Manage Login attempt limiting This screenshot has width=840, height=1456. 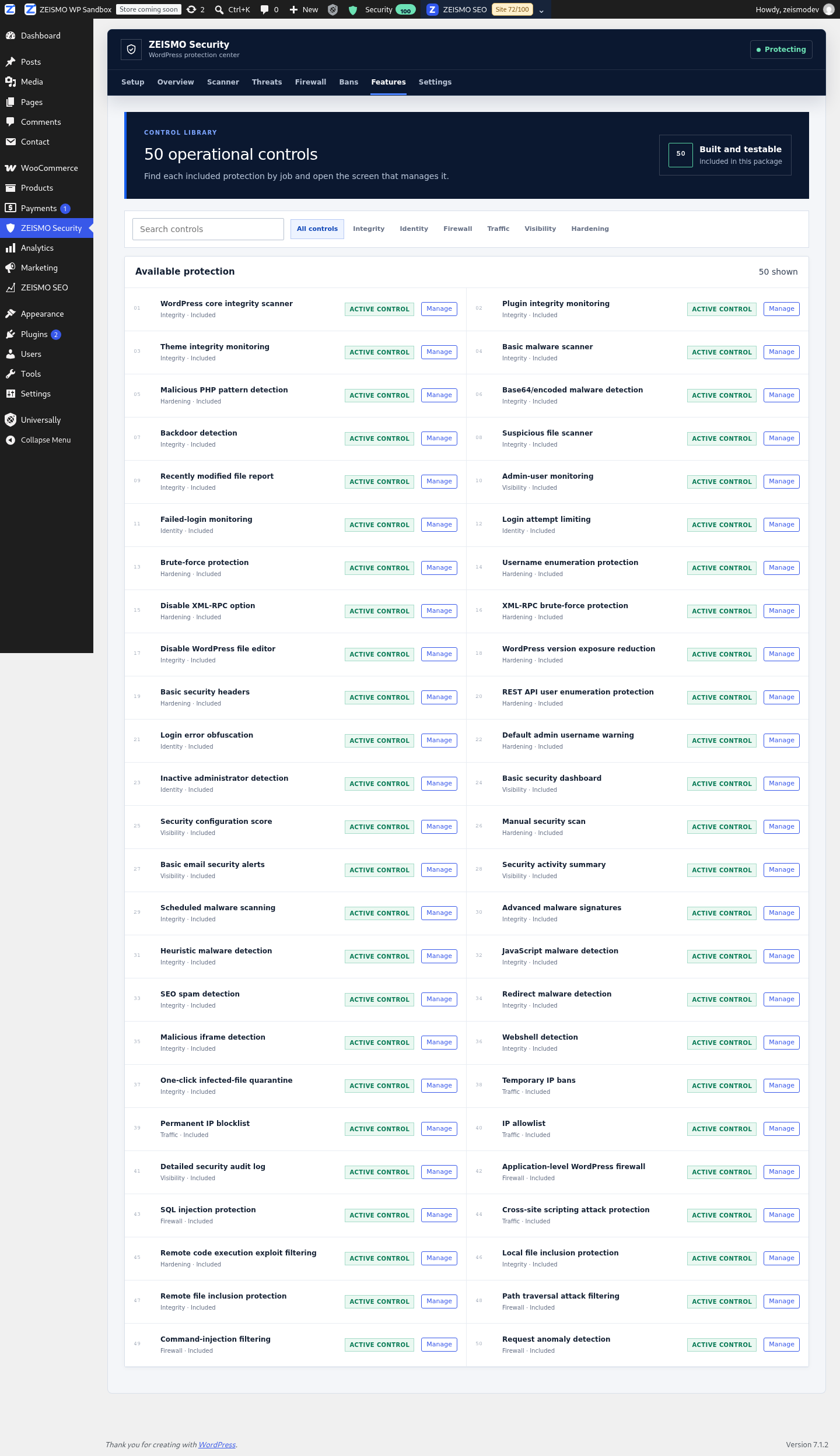pos(782,525)
